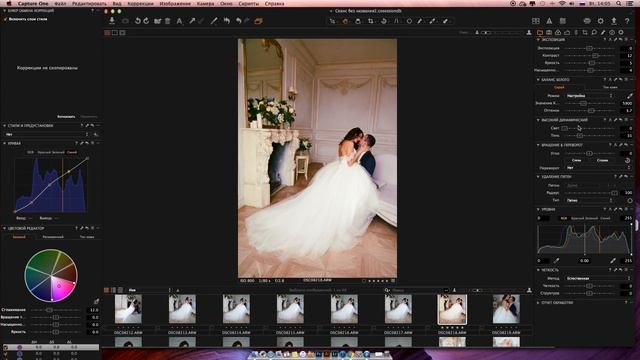This screenshot has width=640, height=360.
Task: Collapse the Высокий динамический panel
Action: pyautogui.click(x=538, y=120)
